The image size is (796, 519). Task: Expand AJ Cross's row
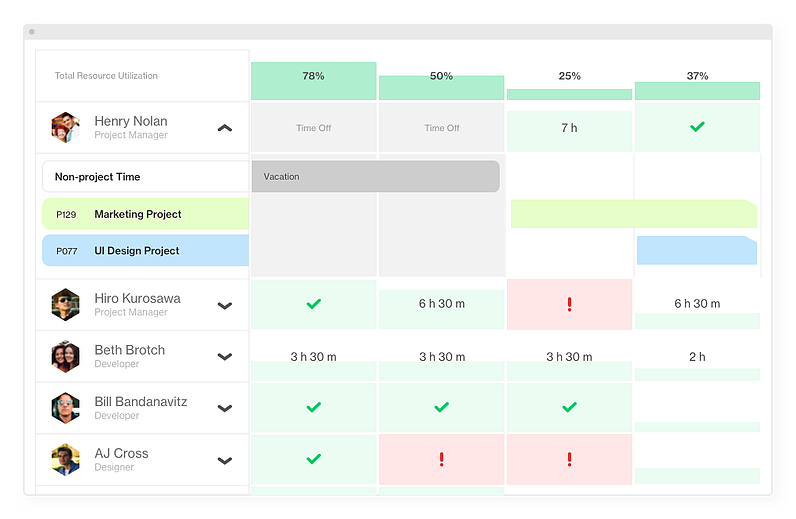pyautogui.click(x=224, y=461)
